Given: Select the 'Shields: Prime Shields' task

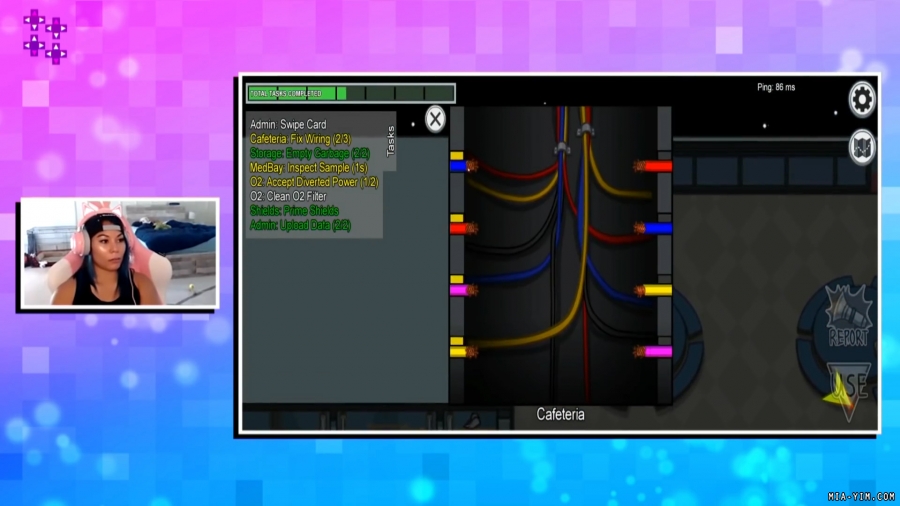Looking at the screenshot, I should pos(294,211).
